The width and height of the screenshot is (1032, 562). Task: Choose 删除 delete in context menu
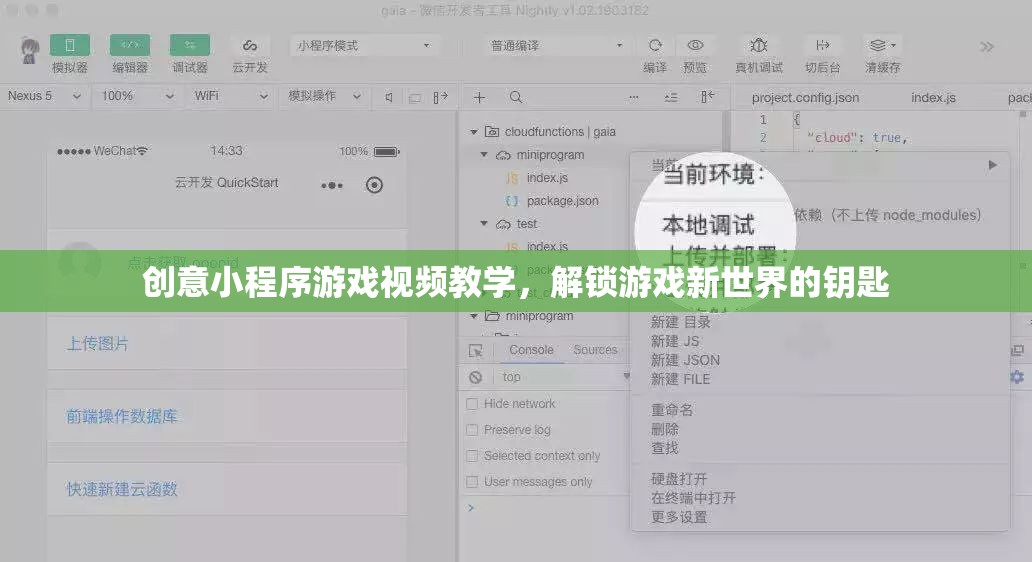click(x=665, y=429)
